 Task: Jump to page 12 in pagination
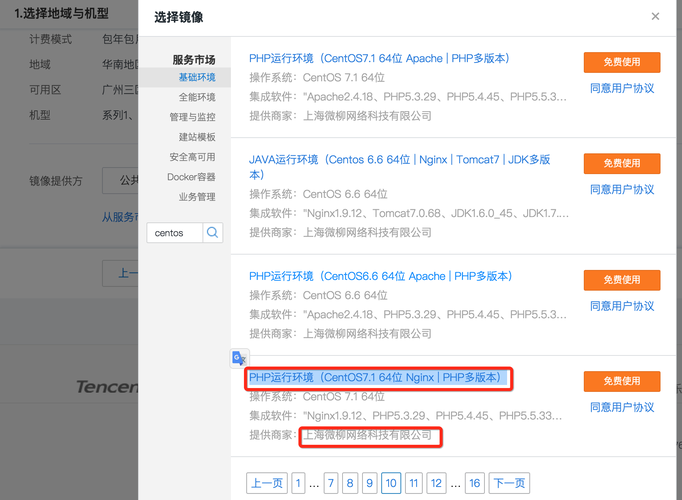pos(436,483)
